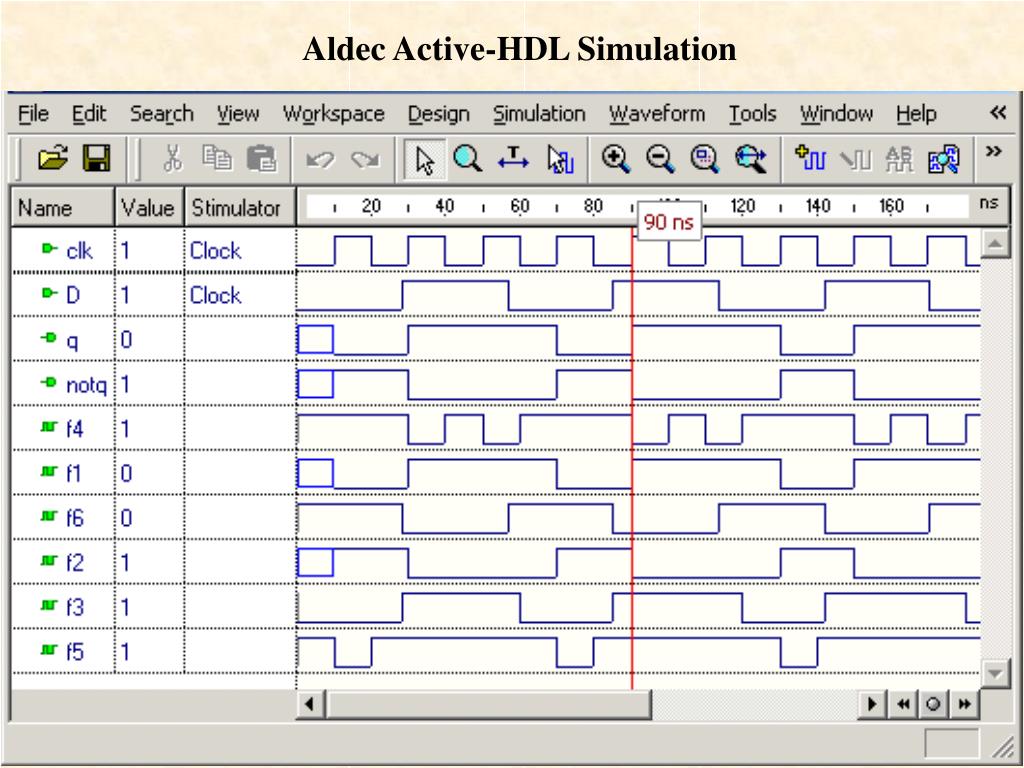The width and height of the screenshot is (1024, 768).
Task: Click the Clock stimulator cell for clk
Action: (240, 250)
